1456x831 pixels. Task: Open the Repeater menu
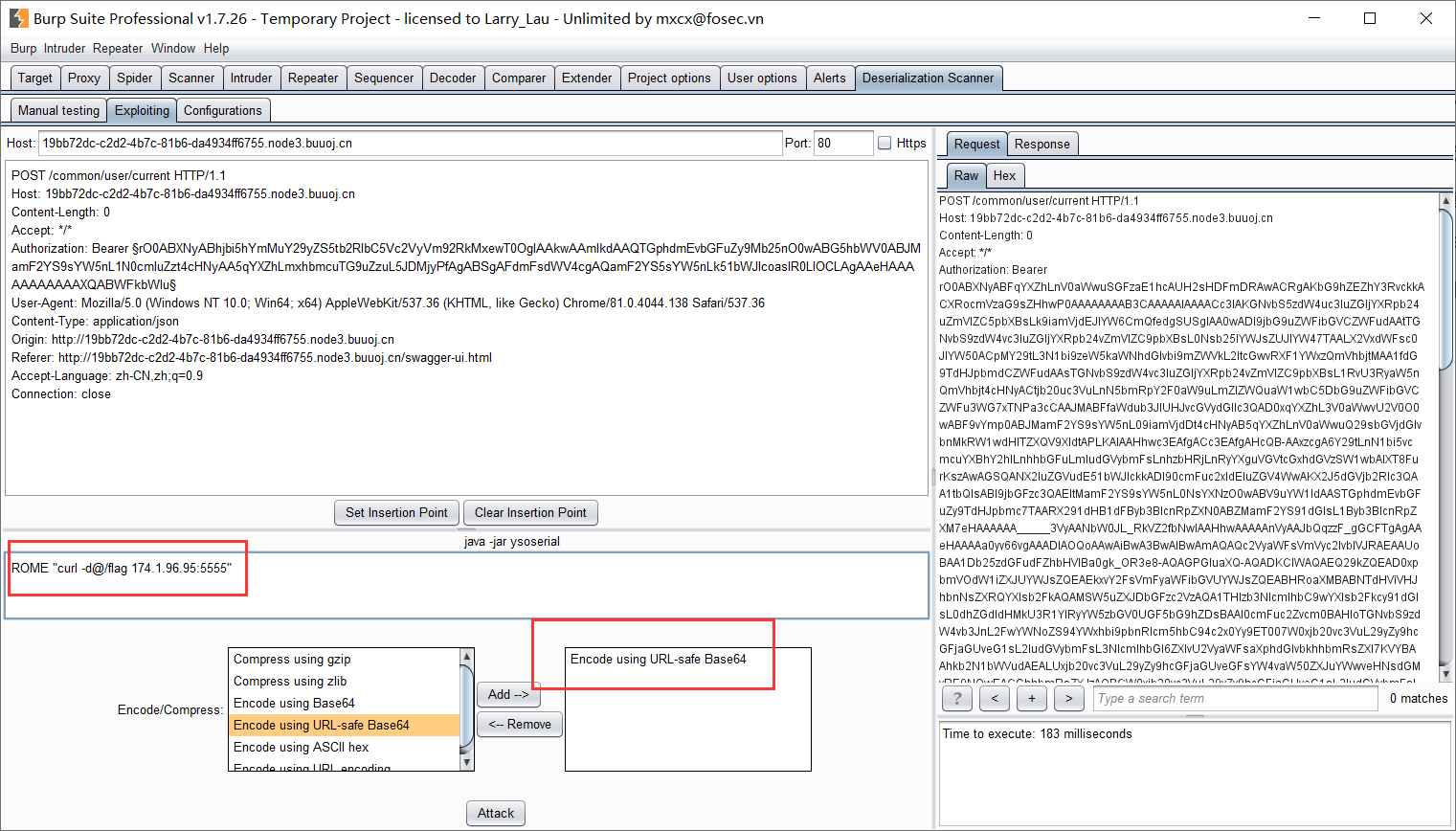coord(118,48)
